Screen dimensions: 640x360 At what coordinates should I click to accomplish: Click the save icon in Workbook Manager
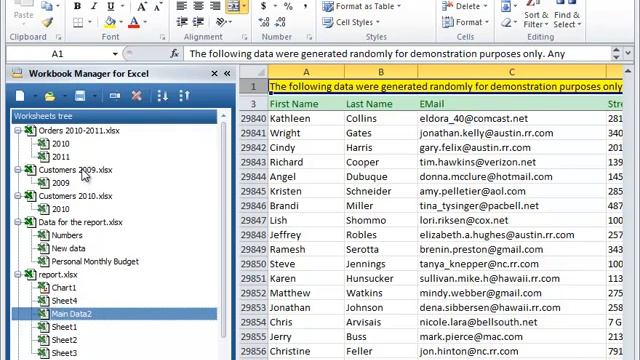pyautogui.click(x=80, y=96)
